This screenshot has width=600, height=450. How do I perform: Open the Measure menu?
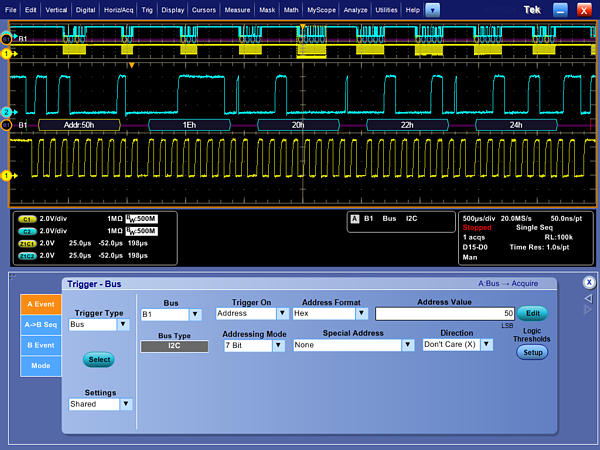click(x=237, y=9)
